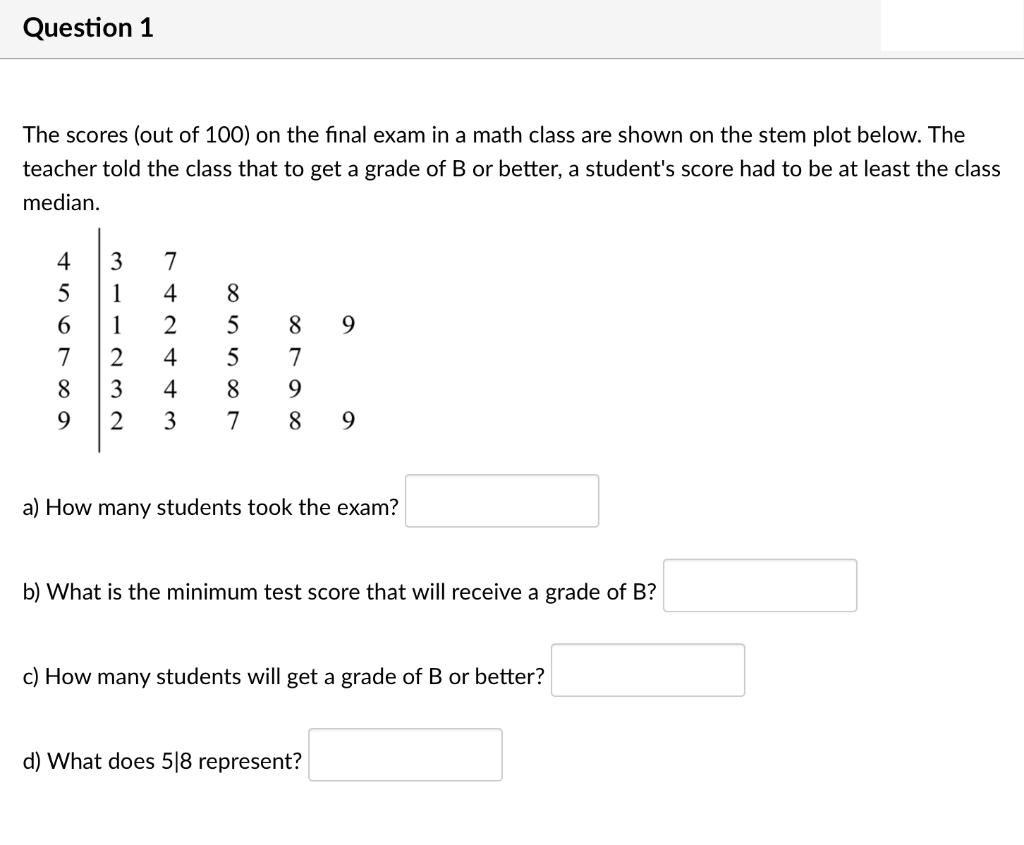Select the leaf 8 in row 5
This screenshot has width=1024, height=845.
coord(232,293)
